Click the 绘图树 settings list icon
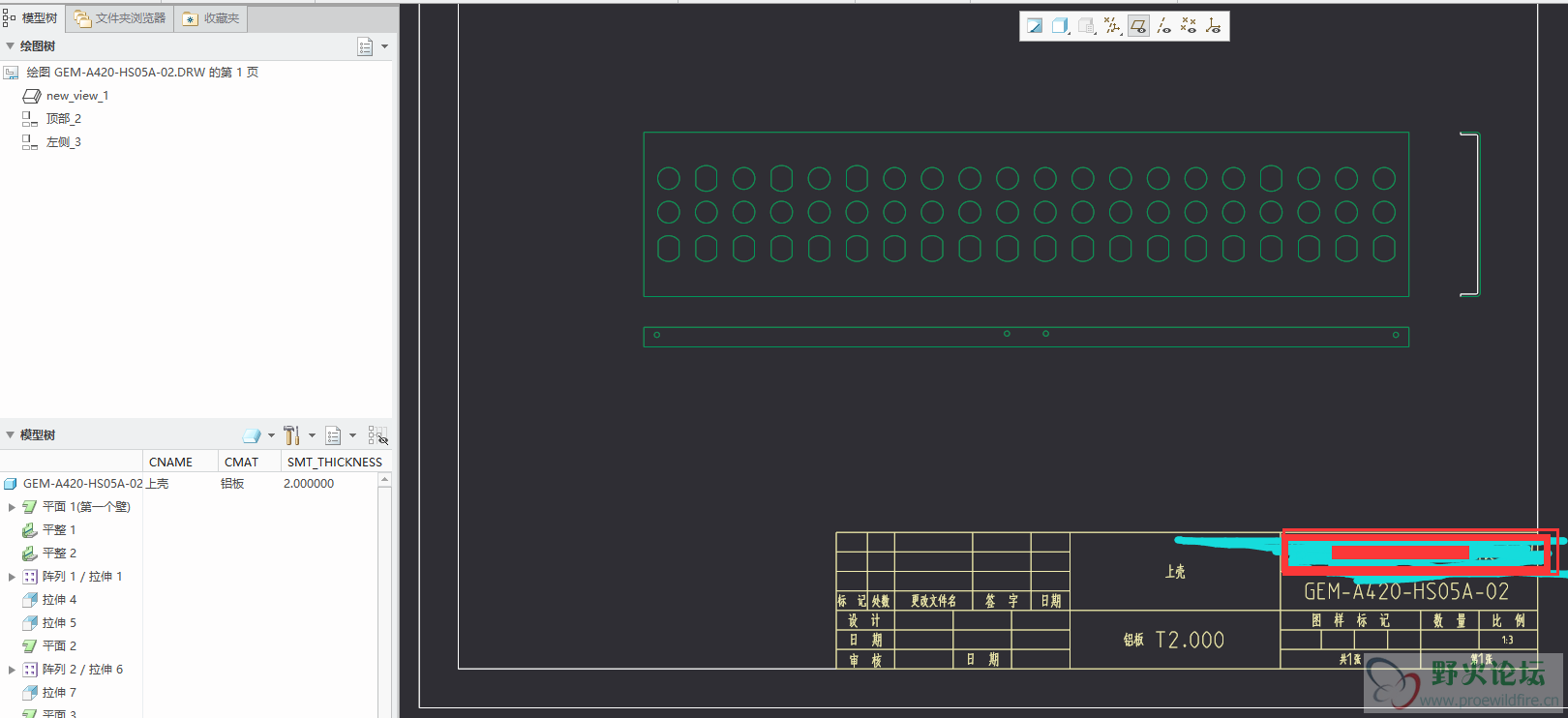This screenshot has width=1568, height=718. click(x=365, y=46)
